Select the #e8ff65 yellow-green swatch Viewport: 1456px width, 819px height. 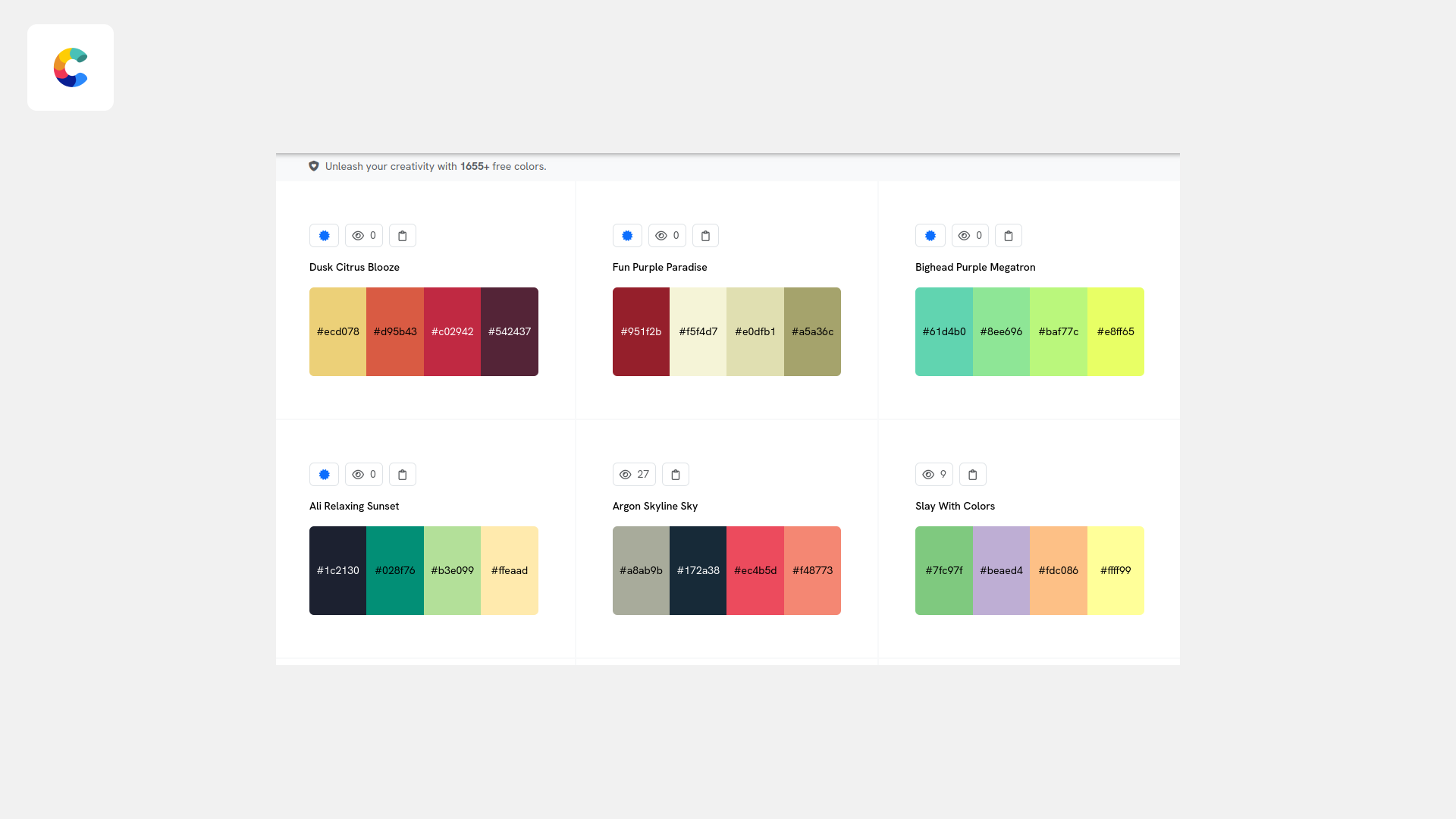pyautogui.click(x=1116, y=331)
